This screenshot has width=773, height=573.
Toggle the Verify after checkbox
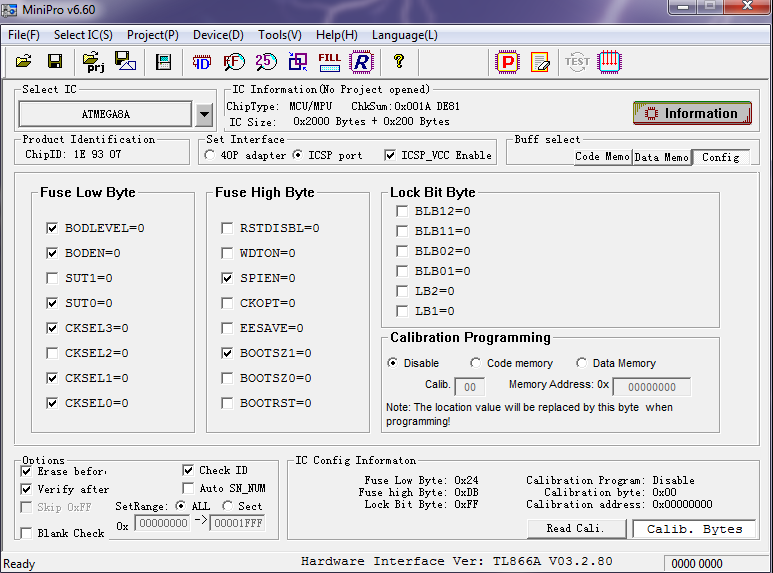pyautogui.click(x=26, y=489)
